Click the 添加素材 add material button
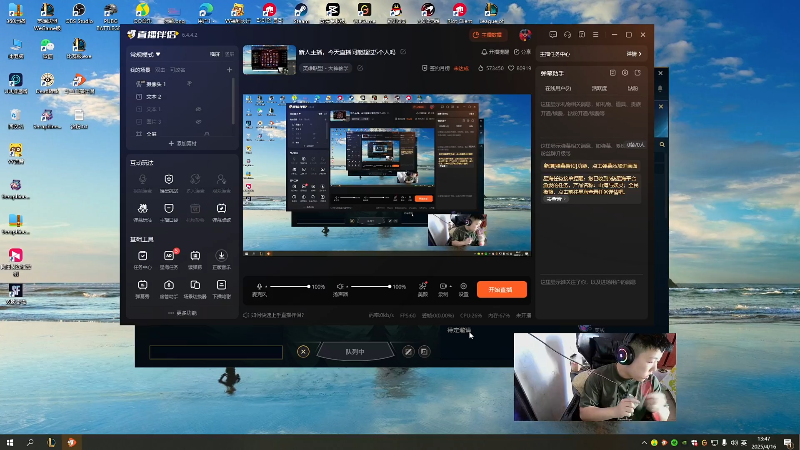 coord(183,143)
